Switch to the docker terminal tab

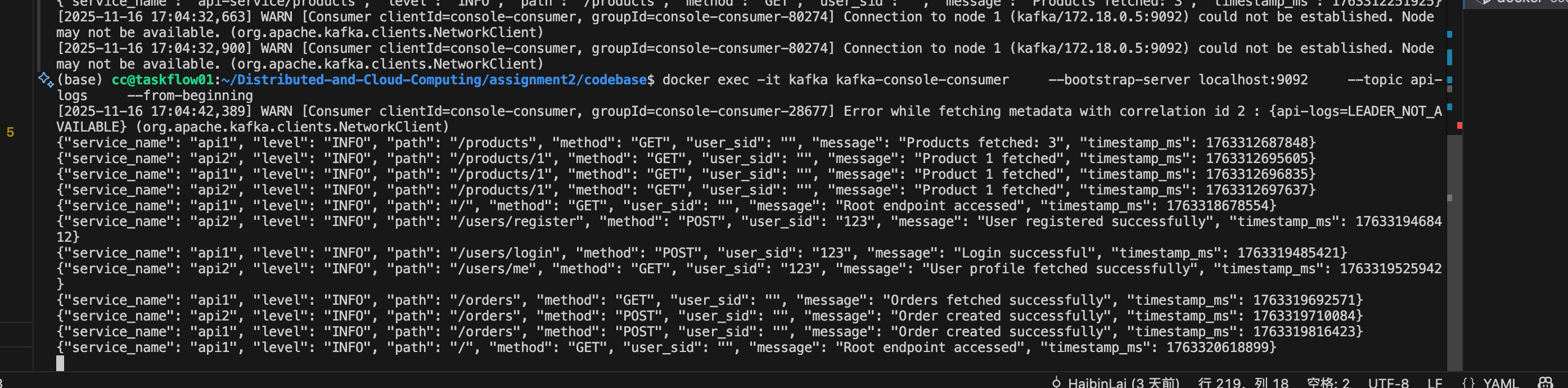[x=1522, y=2]
